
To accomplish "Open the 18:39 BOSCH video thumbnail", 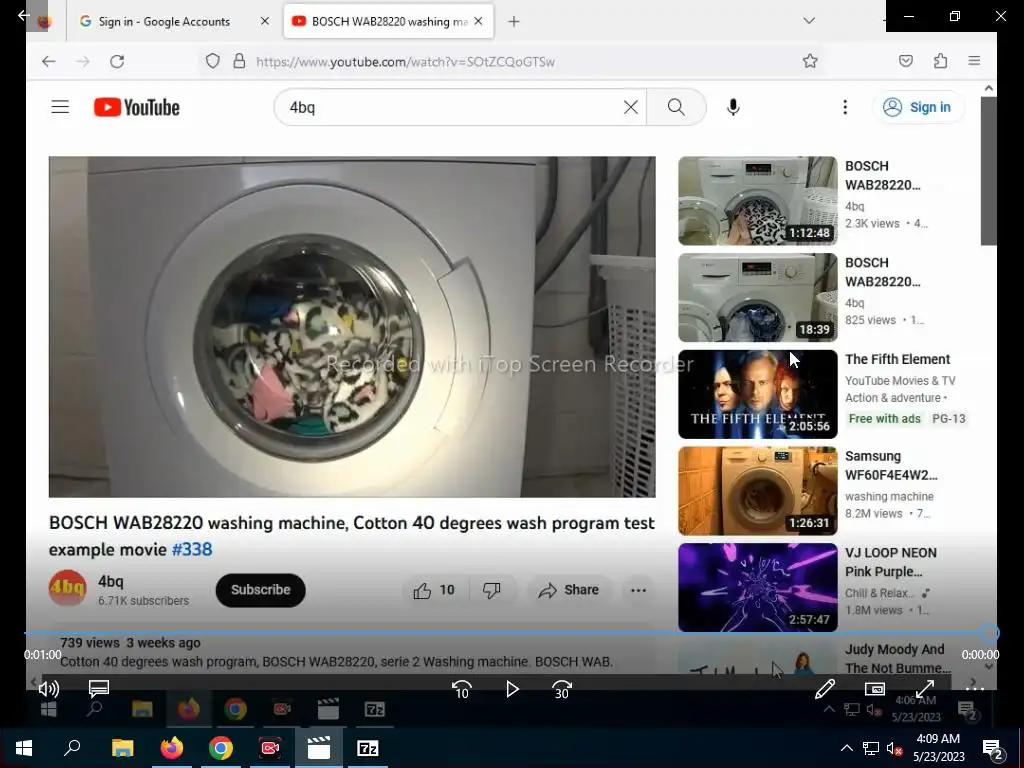I will tap(758, 298).
